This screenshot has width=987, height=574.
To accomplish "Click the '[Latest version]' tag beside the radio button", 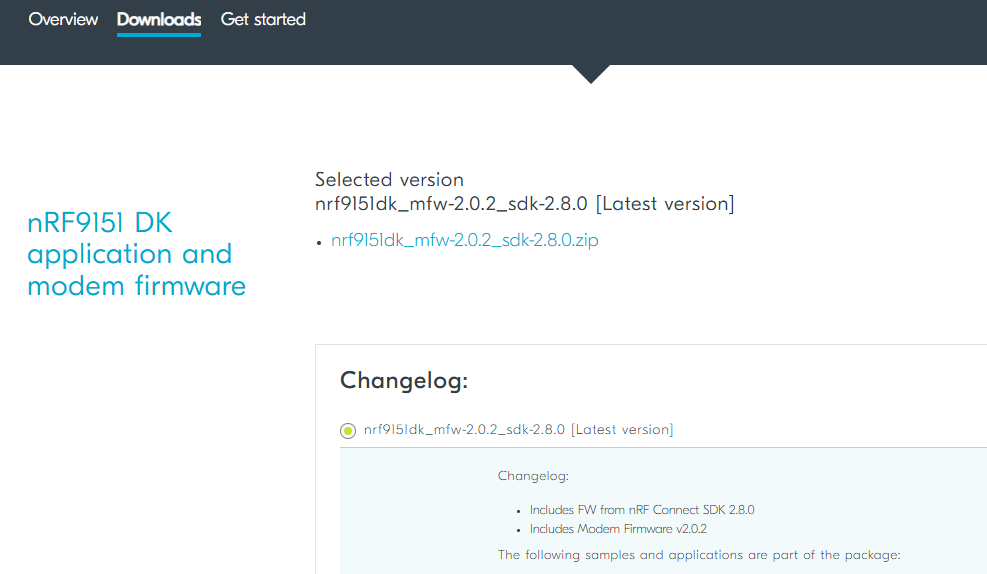I will click(622, 430).
